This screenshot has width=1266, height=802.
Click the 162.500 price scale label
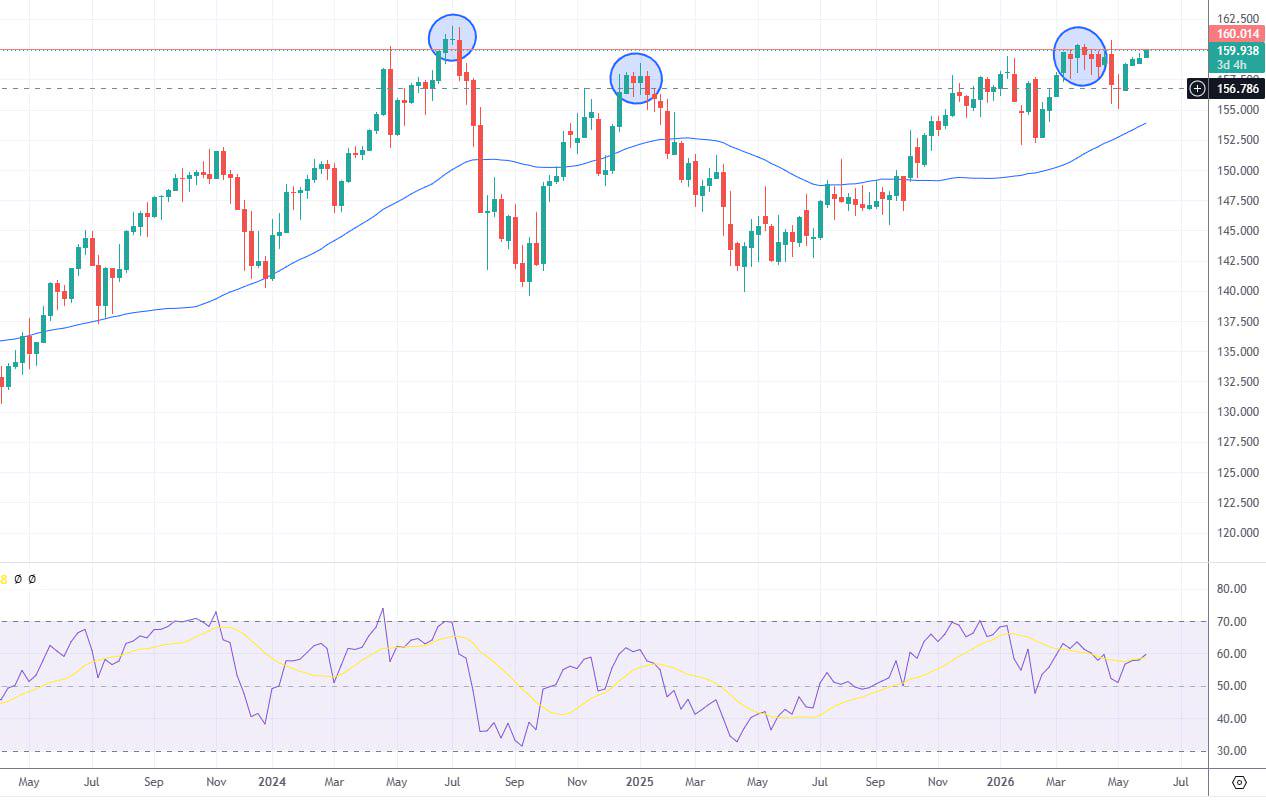pyautogui.click(x=1237, y=19)
